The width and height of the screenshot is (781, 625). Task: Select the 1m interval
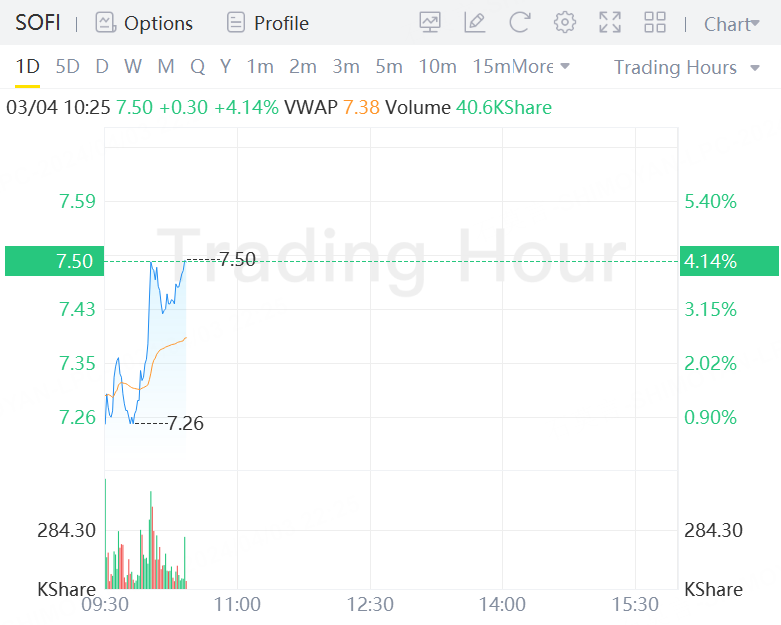[x=260, y=66]
